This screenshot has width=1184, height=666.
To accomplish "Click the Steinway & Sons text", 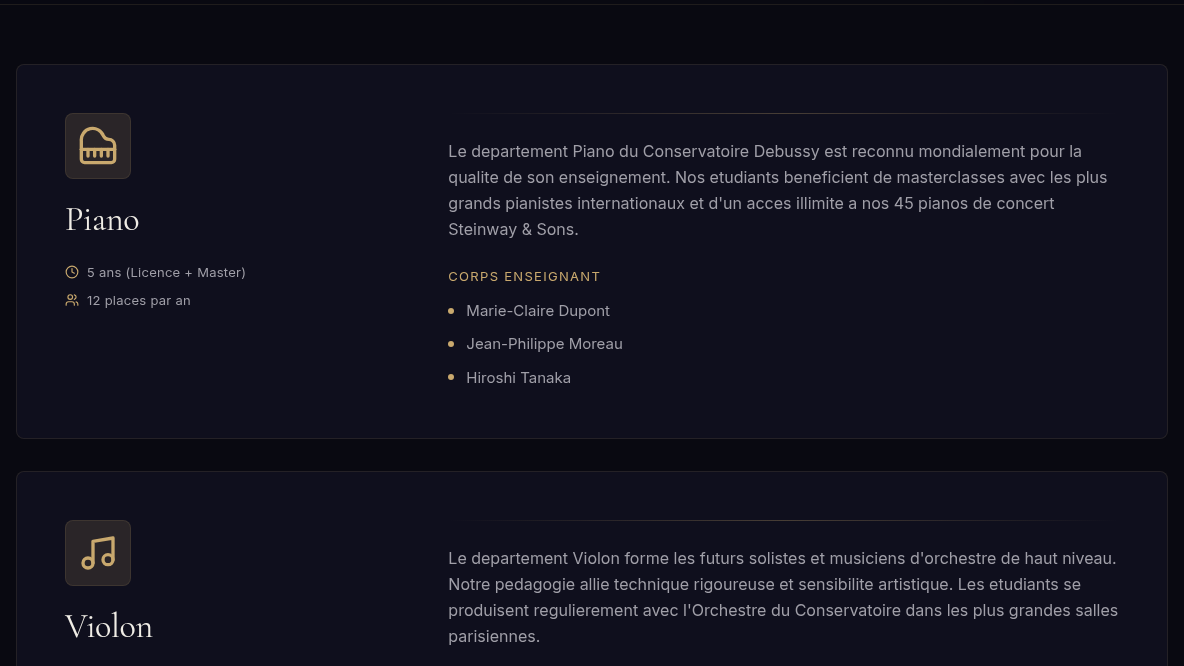I will coord(513,230).
